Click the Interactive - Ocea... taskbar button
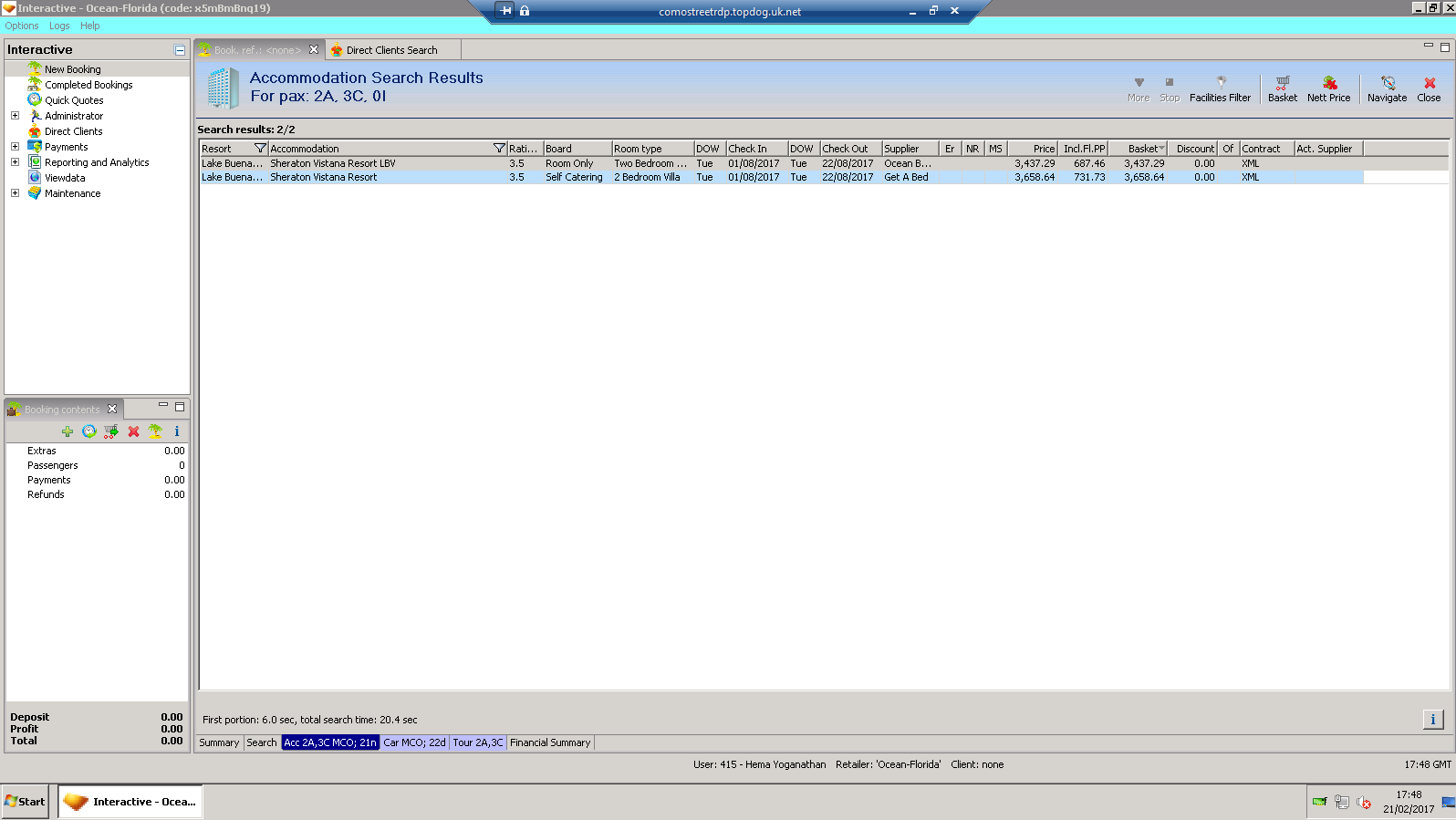 pyautogui.click(x=130, y=802)
